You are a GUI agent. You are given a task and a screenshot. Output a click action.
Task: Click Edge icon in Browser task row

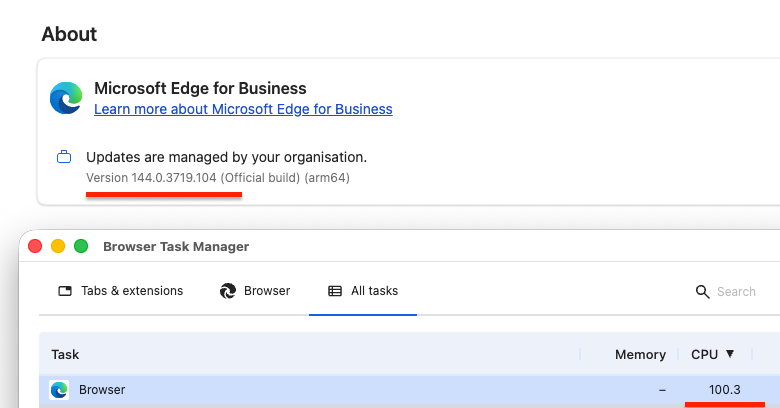point(59,390)
